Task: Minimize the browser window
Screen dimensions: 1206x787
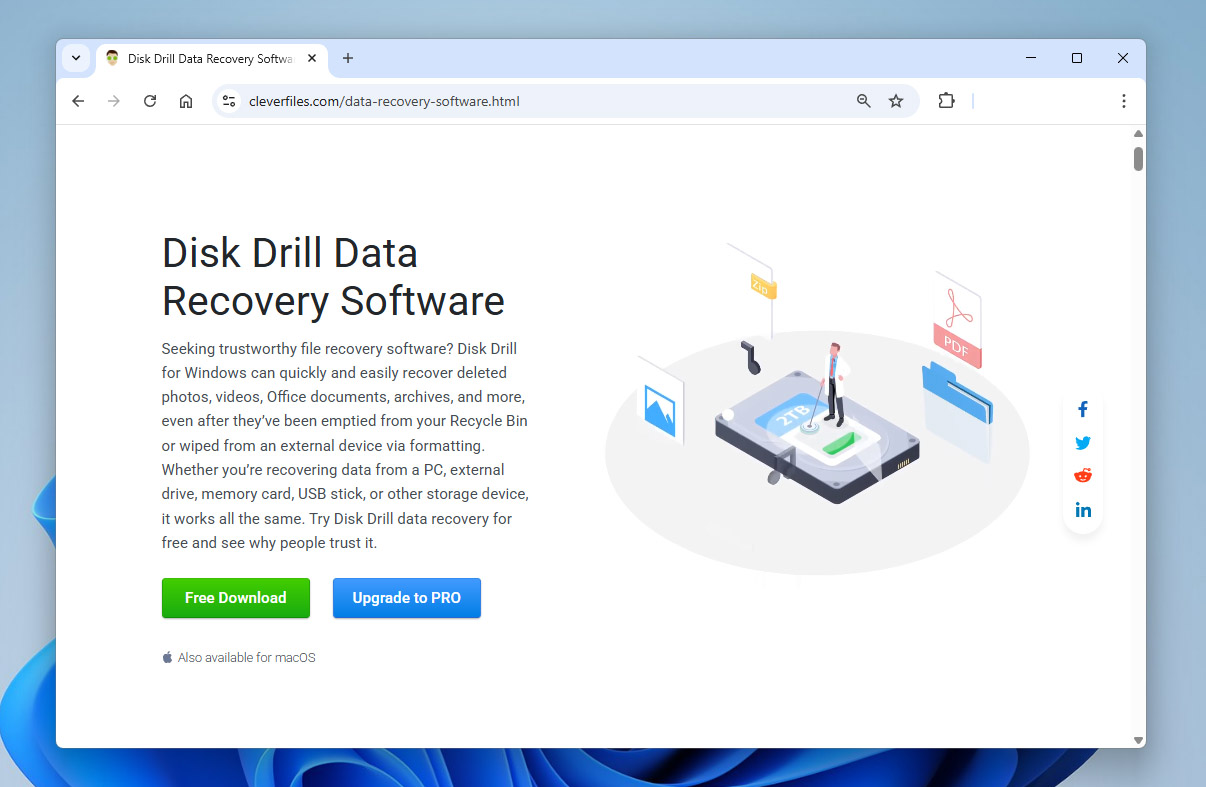Action: tap(1031, 58)
